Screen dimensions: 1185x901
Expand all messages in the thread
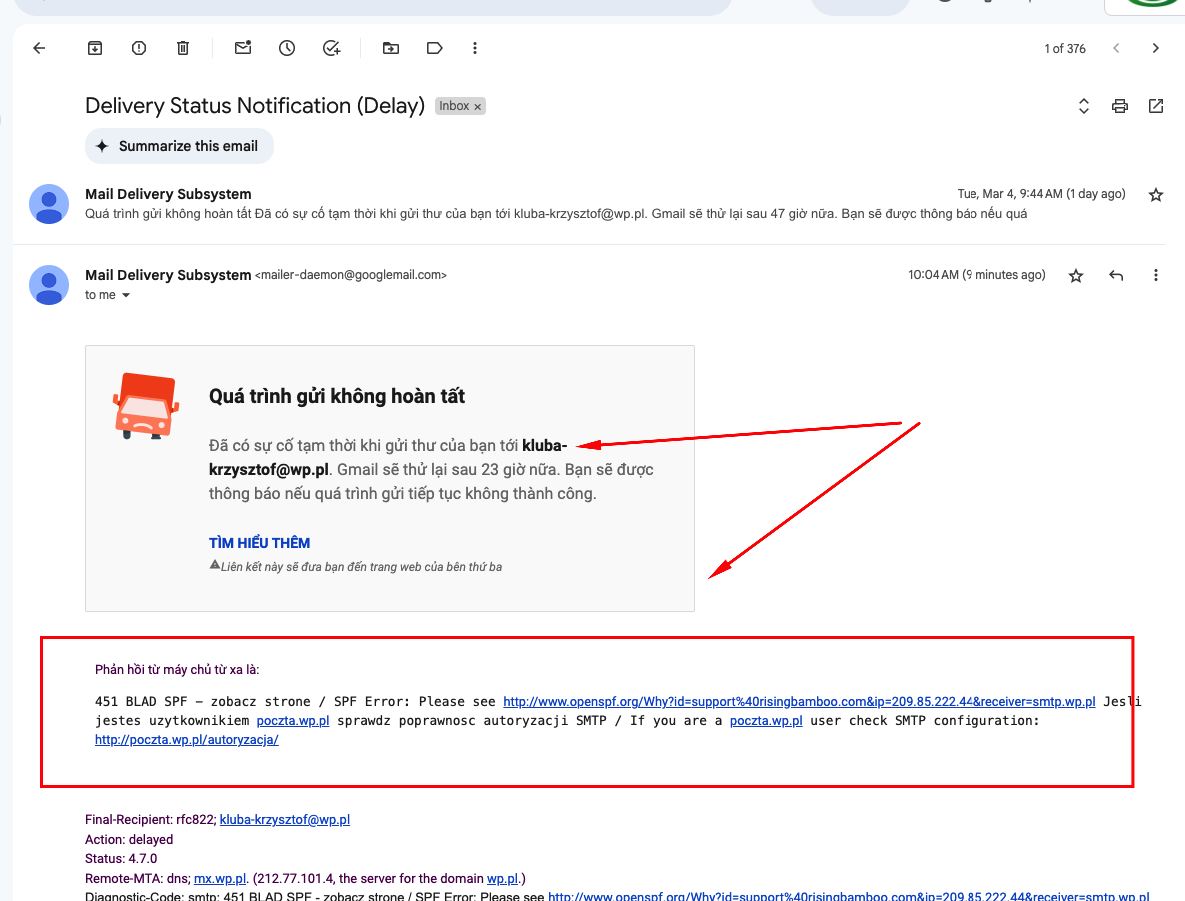1084,106
